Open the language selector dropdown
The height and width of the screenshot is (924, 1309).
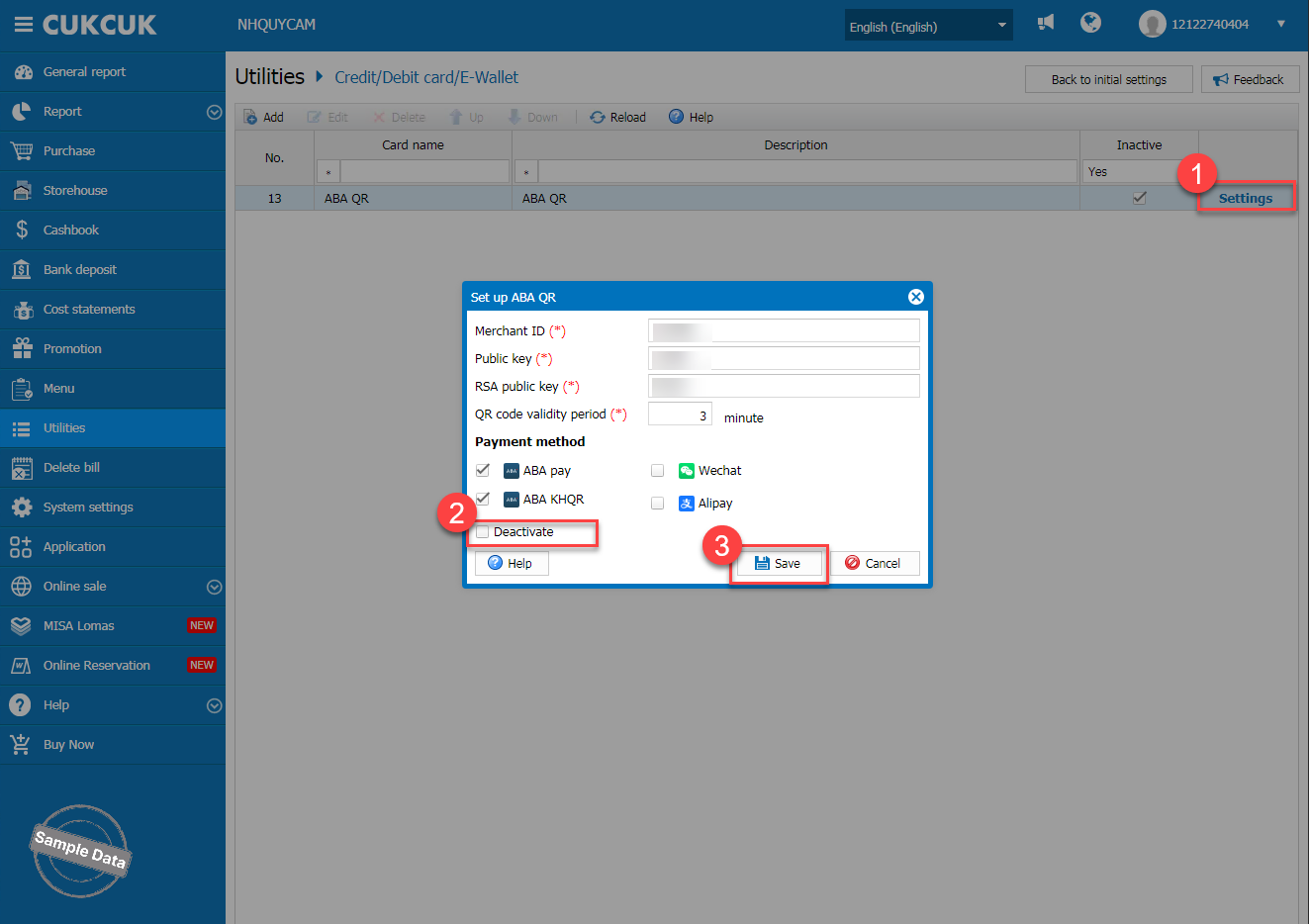point(928,26)
